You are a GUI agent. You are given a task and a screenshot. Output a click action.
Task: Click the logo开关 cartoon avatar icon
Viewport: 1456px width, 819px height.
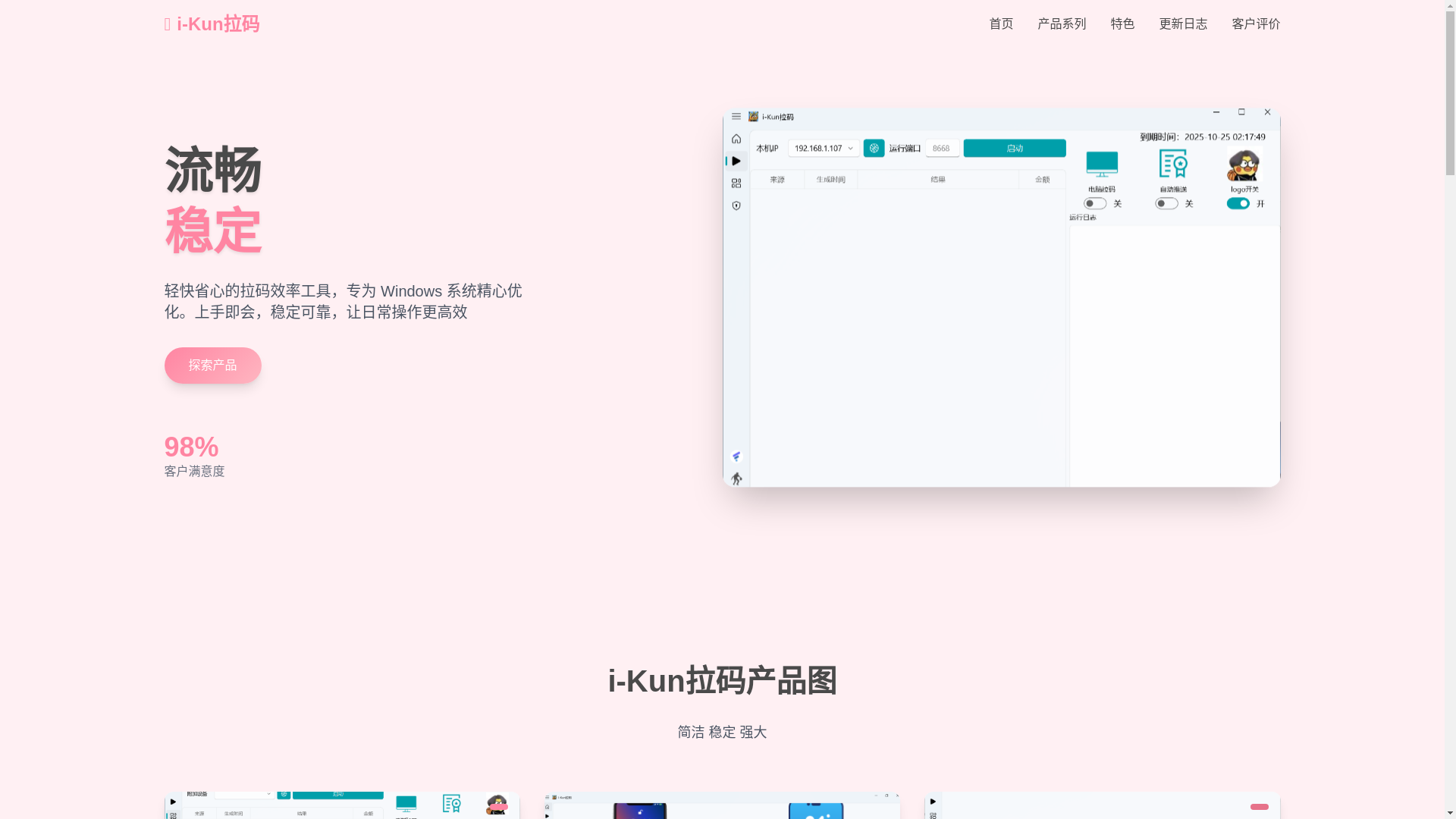coord(1244,165)
